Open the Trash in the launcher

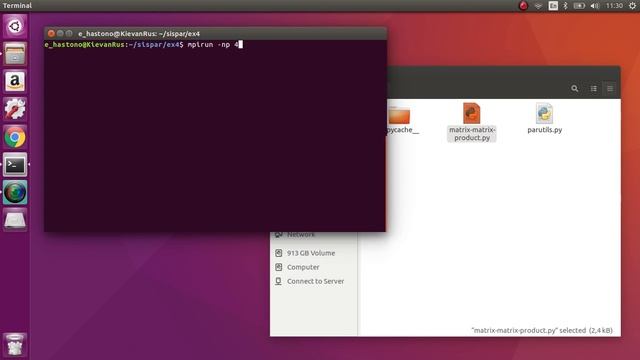click(15, 345)
